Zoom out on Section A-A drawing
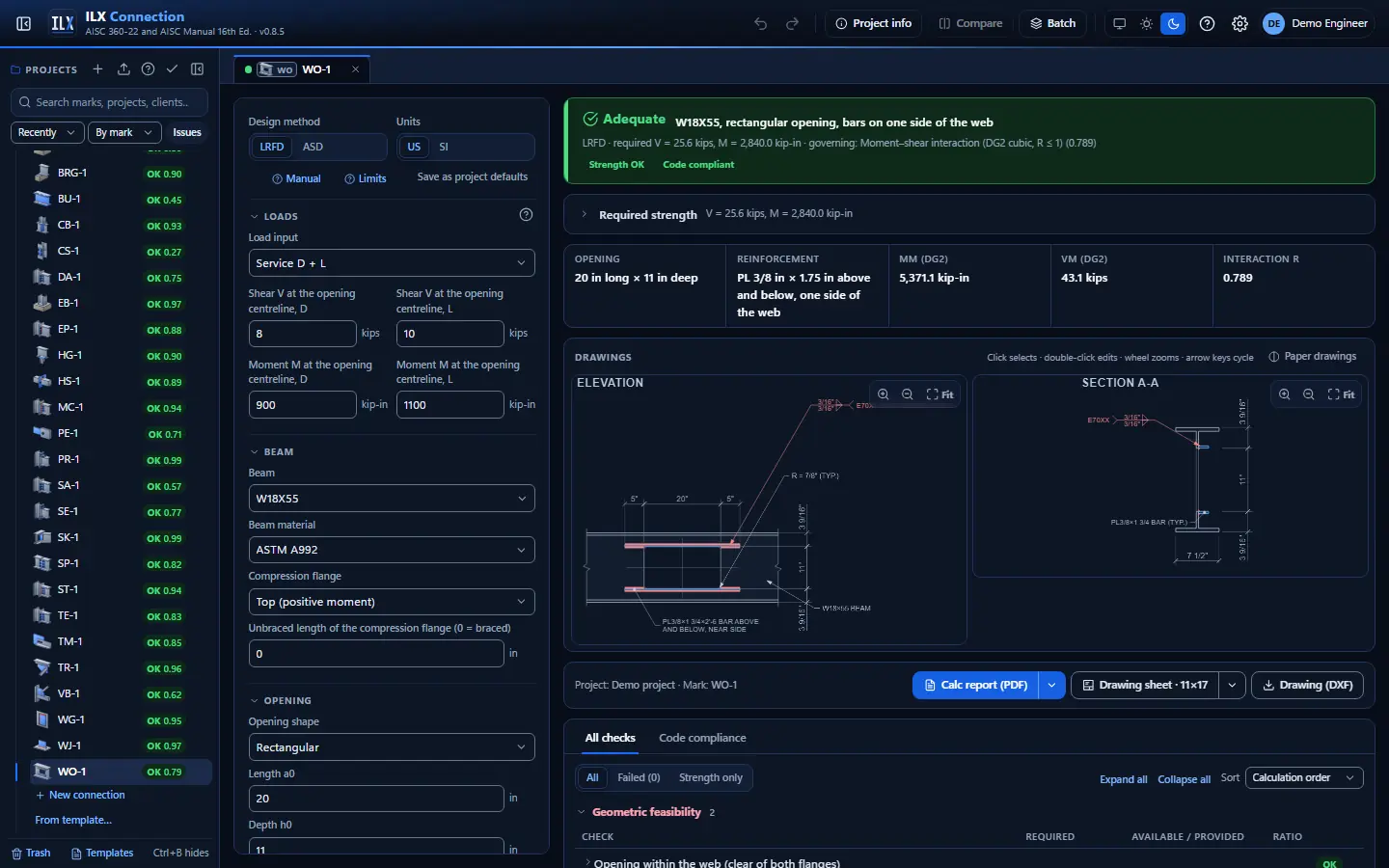1389x868 pixels. point(1309,394)
